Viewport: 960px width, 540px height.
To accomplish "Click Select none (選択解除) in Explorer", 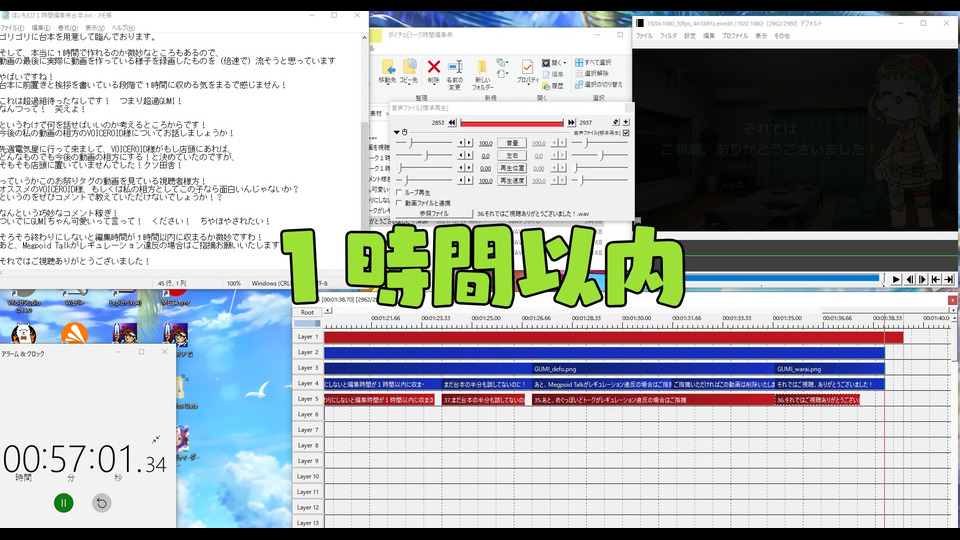I will [591, 73].
